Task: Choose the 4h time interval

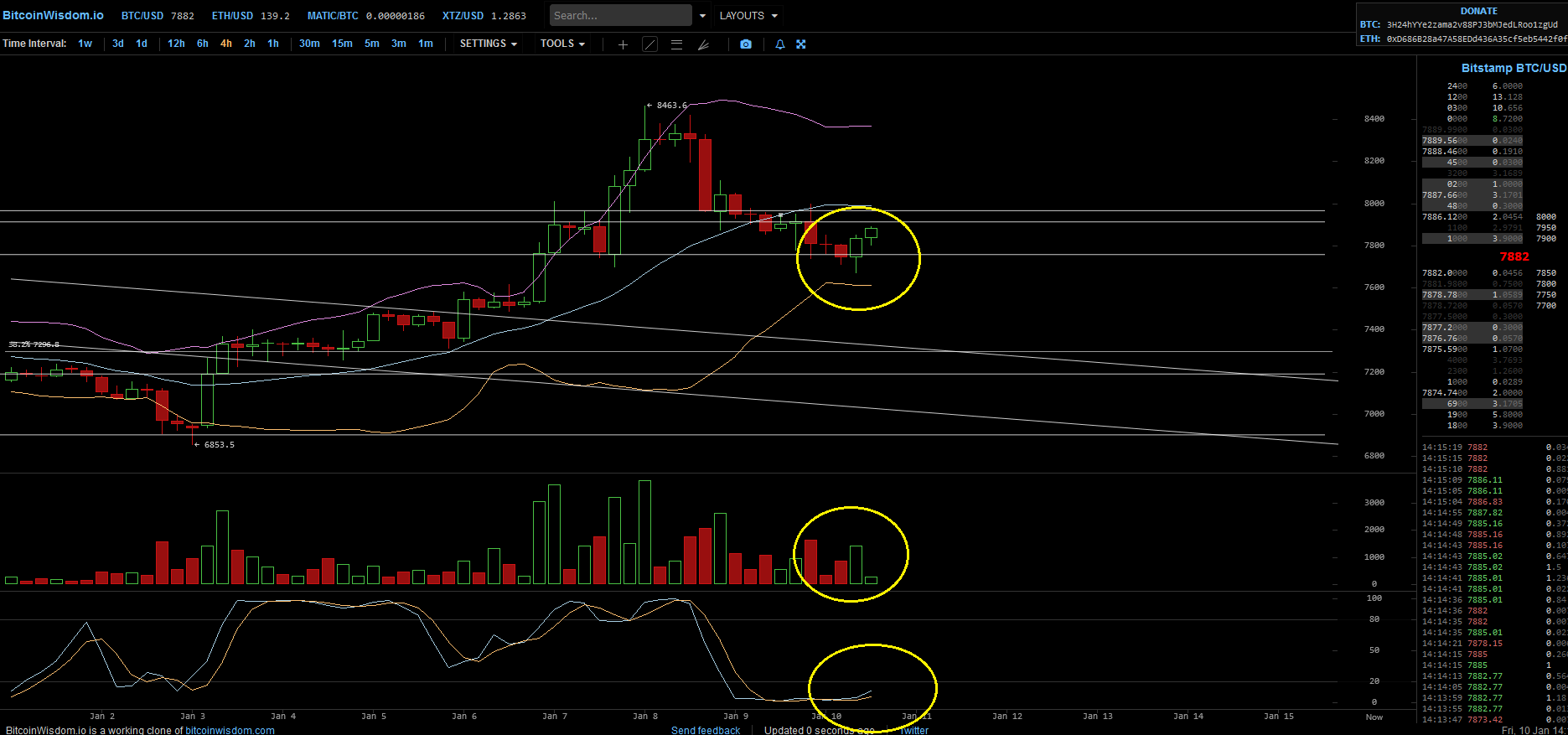Action: coord(226,44)
